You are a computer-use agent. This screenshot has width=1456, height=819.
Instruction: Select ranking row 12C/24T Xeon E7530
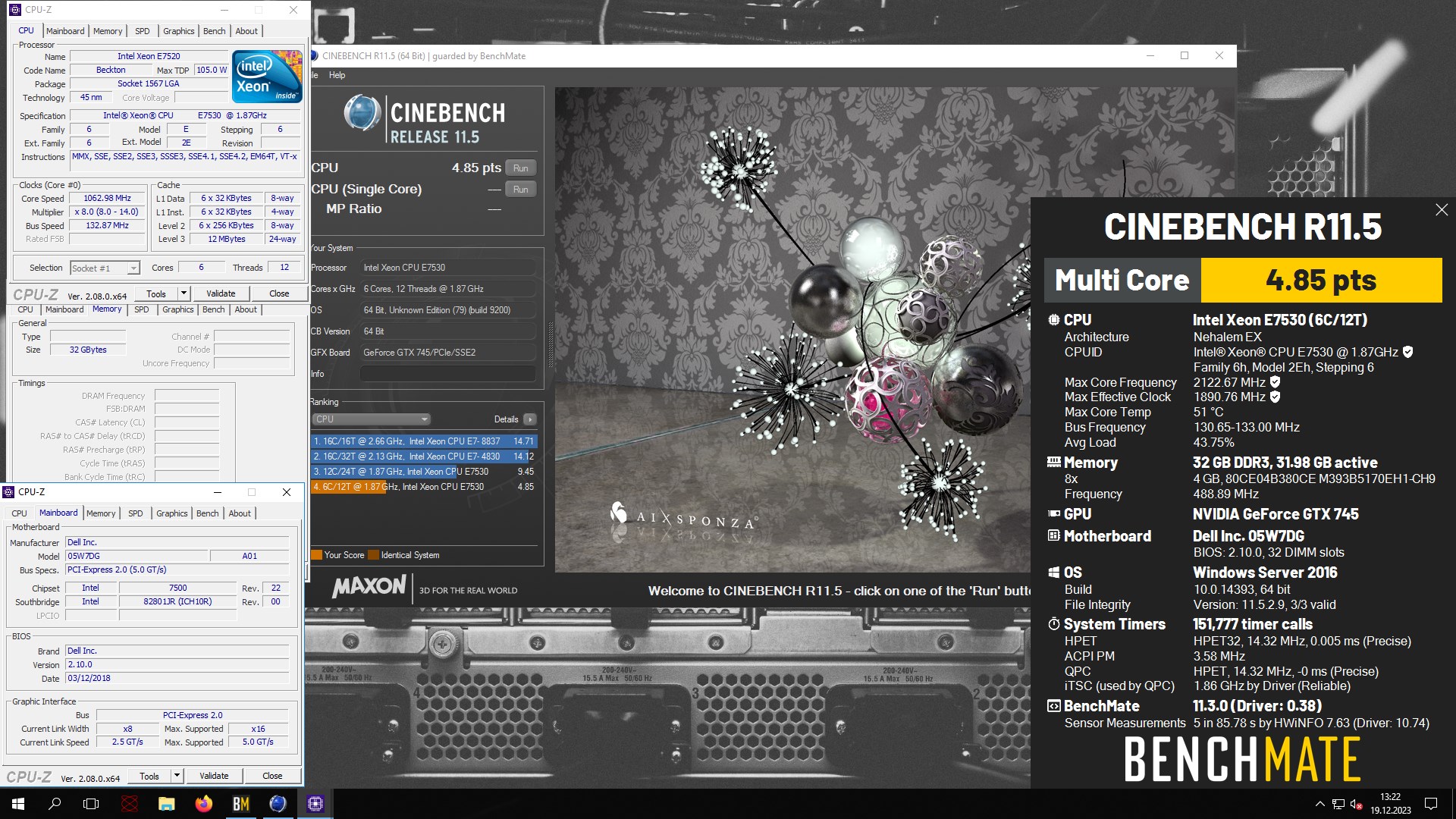[x=424, y=472]
